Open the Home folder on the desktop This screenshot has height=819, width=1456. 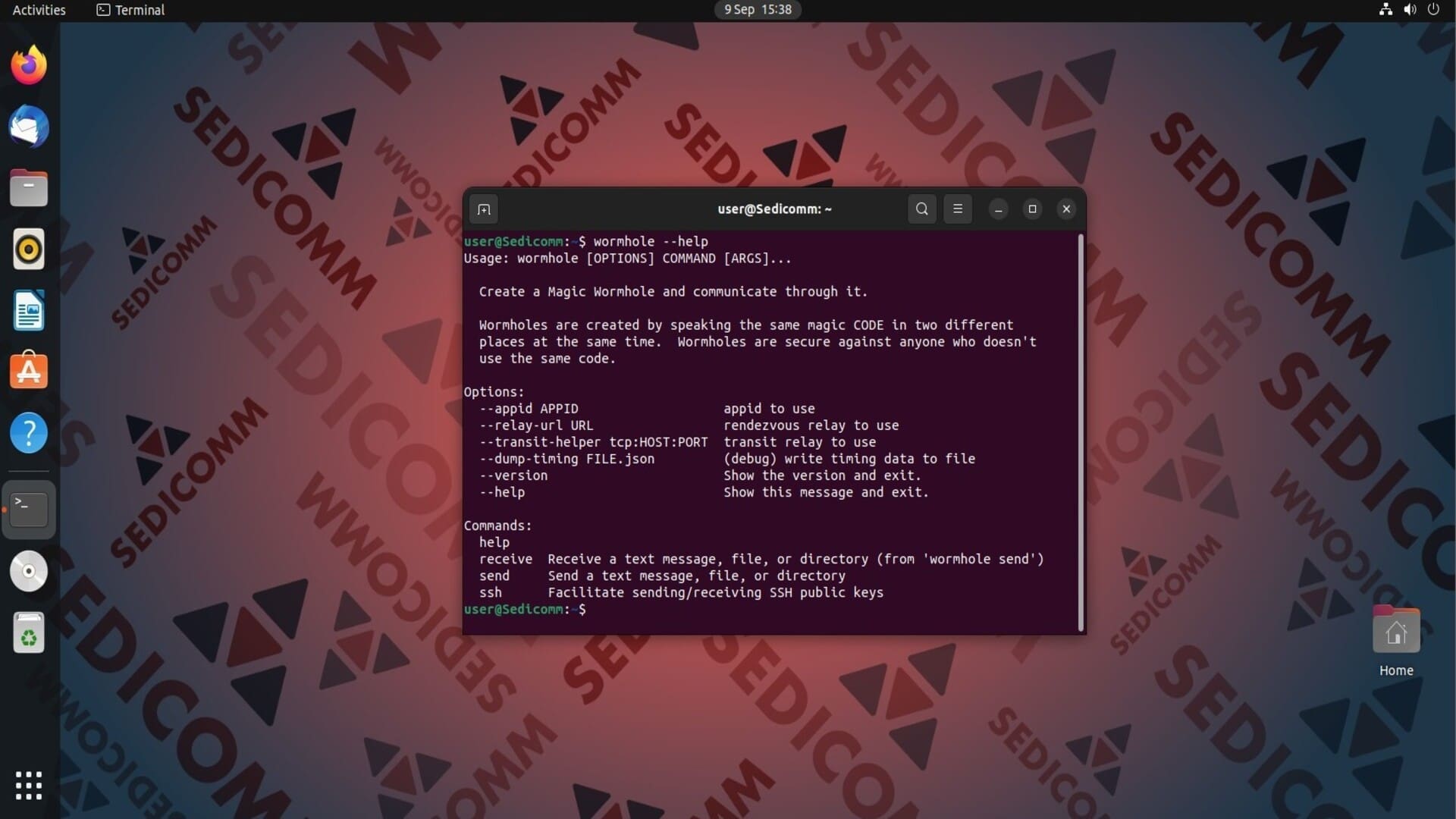point(1396,641)
